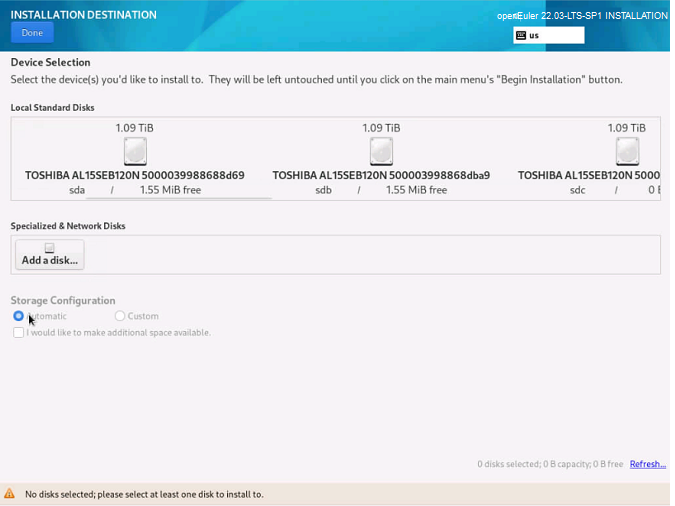The image size is (675, 506).
Task: Click the TOSHIBA disk name ending in 88d69
Action: 135,175
